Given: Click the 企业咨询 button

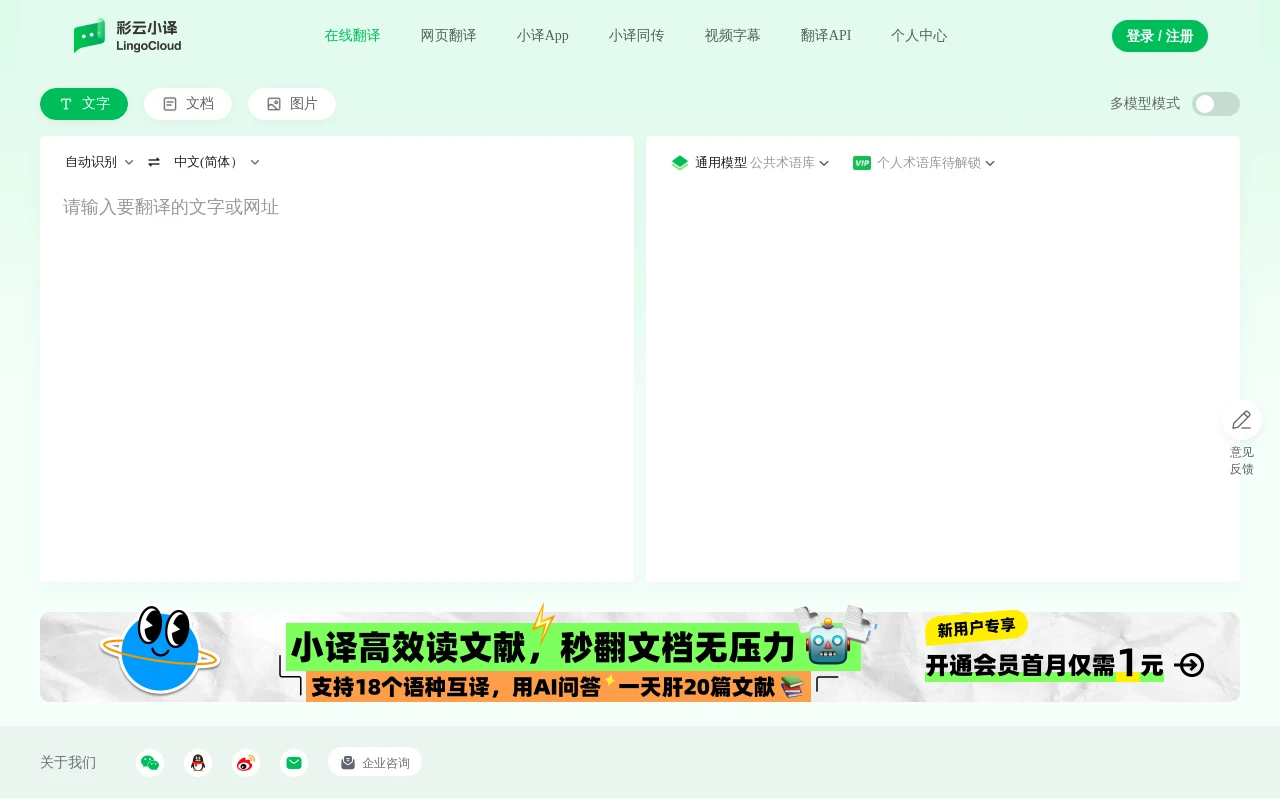Looking at the screenshot, I should click(375, 762).
